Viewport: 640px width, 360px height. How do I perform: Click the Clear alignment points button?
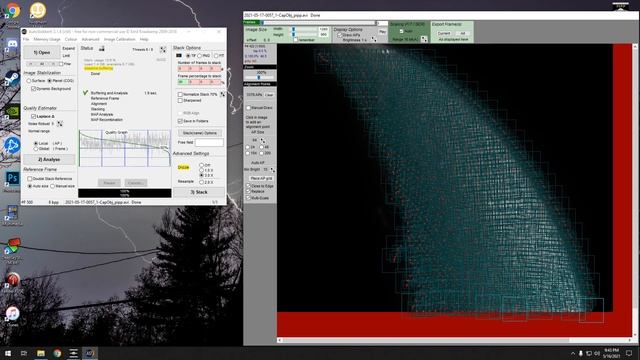point(269,95)
